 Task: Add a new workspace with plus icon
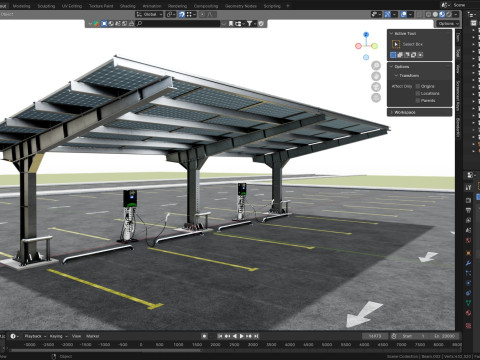[288, 6]
